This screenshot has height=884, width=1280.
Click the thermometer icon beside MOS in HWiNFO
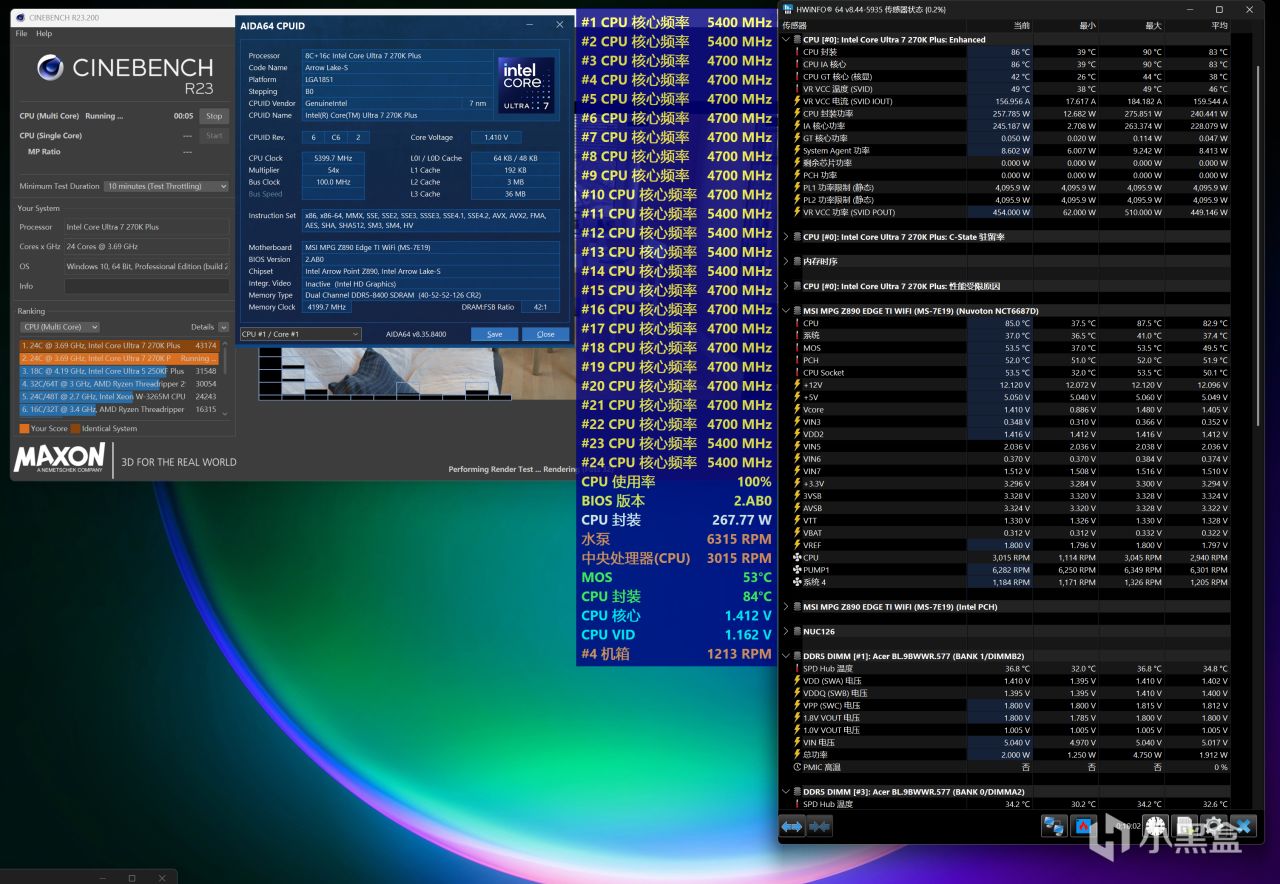pyautogui.click(x=797, y=348)
